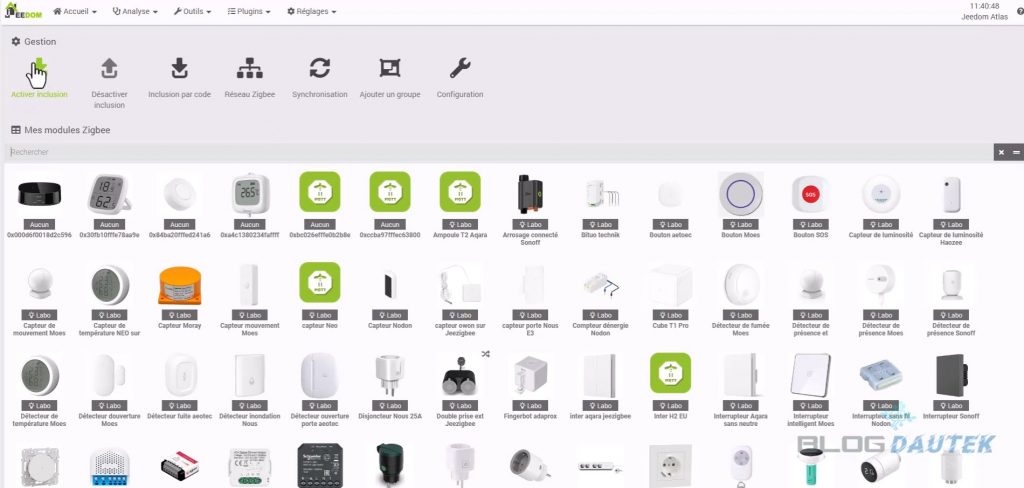
Task: Open the Réglages menu
Action: [x=311, y=12]
